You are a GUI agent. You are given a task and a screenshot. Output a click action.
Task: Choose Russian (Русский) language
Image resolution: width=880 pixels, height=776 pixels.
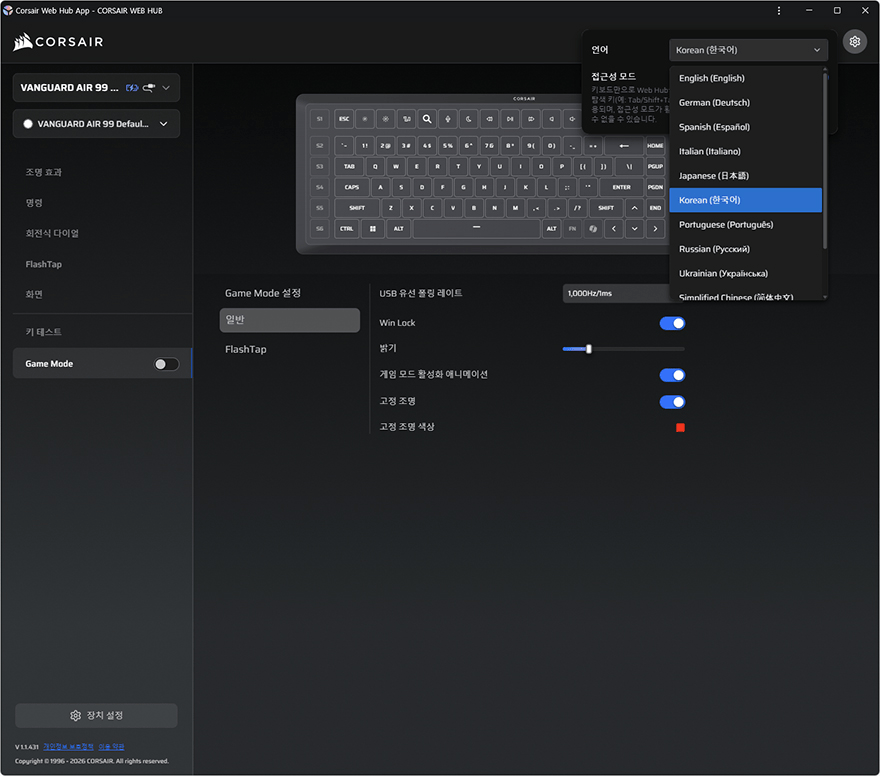745,249
